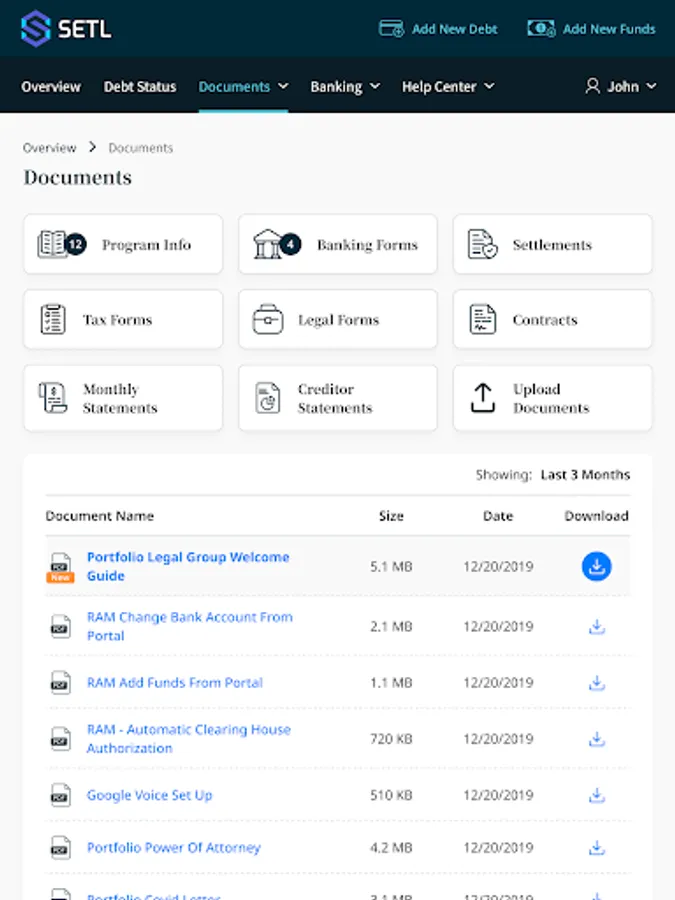Click the Documents breadcrumb text
Screen dimensions: 675x900
141,148
